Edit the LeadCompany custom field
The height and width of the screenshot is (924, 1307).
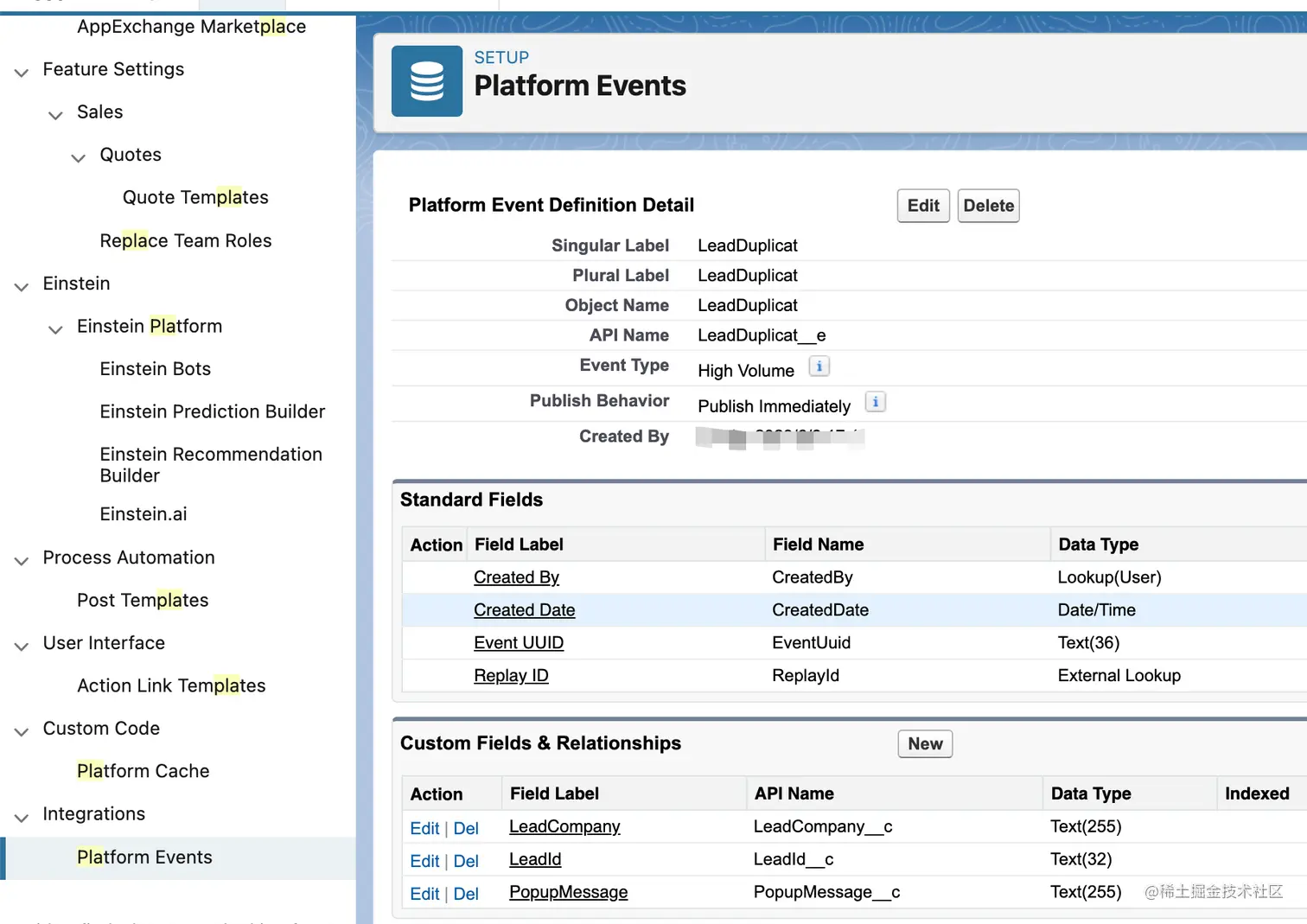point(424,828)
